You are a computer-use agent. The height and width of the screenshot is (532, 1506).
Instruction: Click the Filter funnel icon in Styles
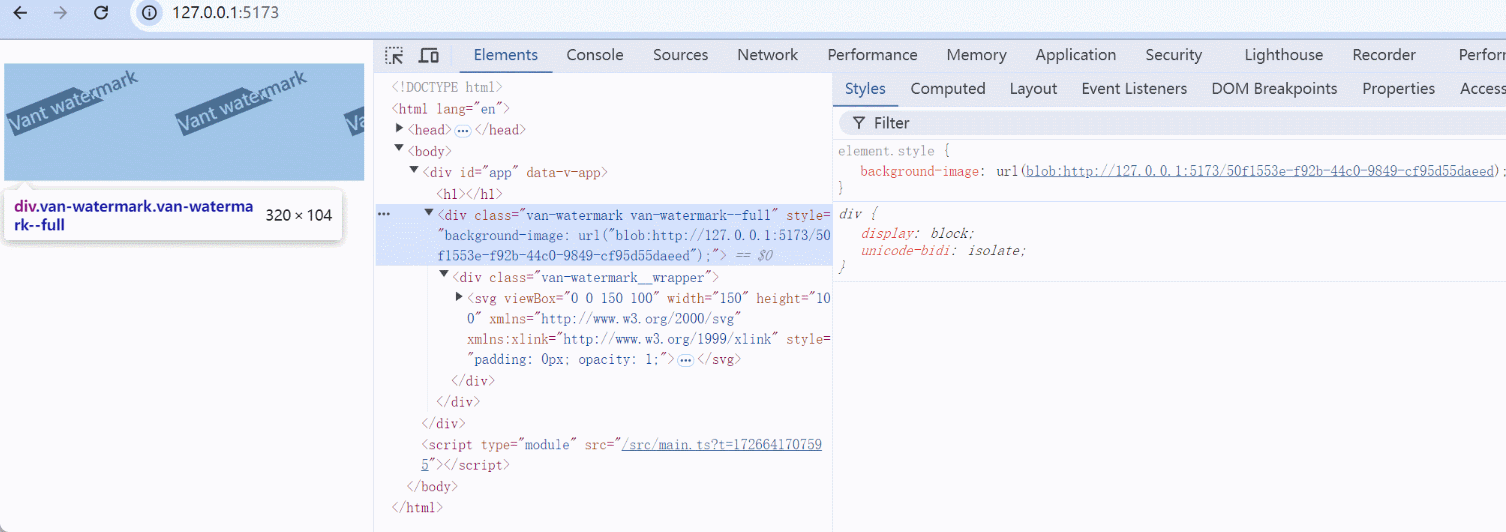tap(858, 123)
